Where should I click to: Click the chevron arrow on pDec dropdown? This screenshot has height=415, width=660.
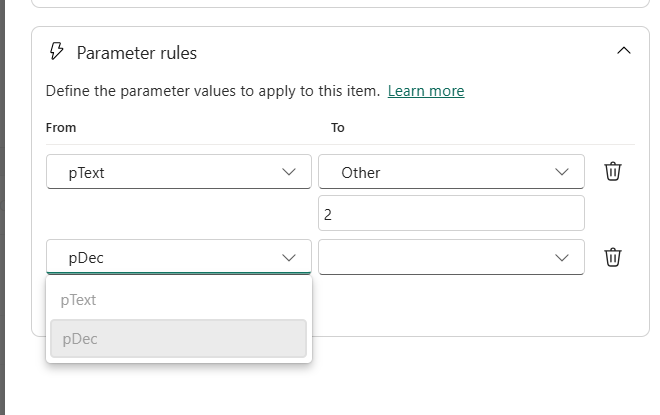pyautogui.click(x=289, y=257)
